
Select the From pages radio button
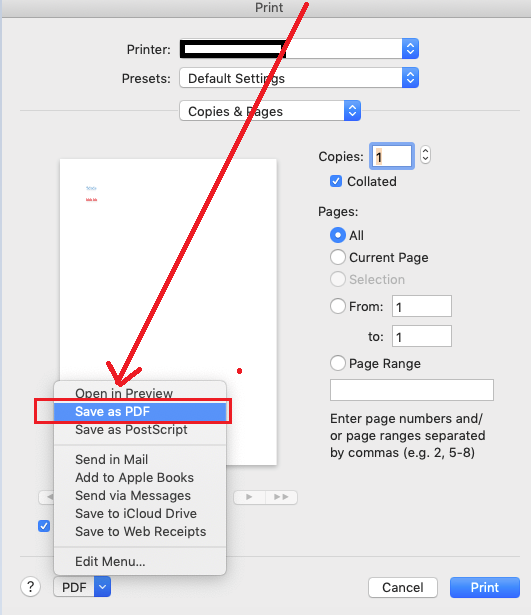(338, 306)
